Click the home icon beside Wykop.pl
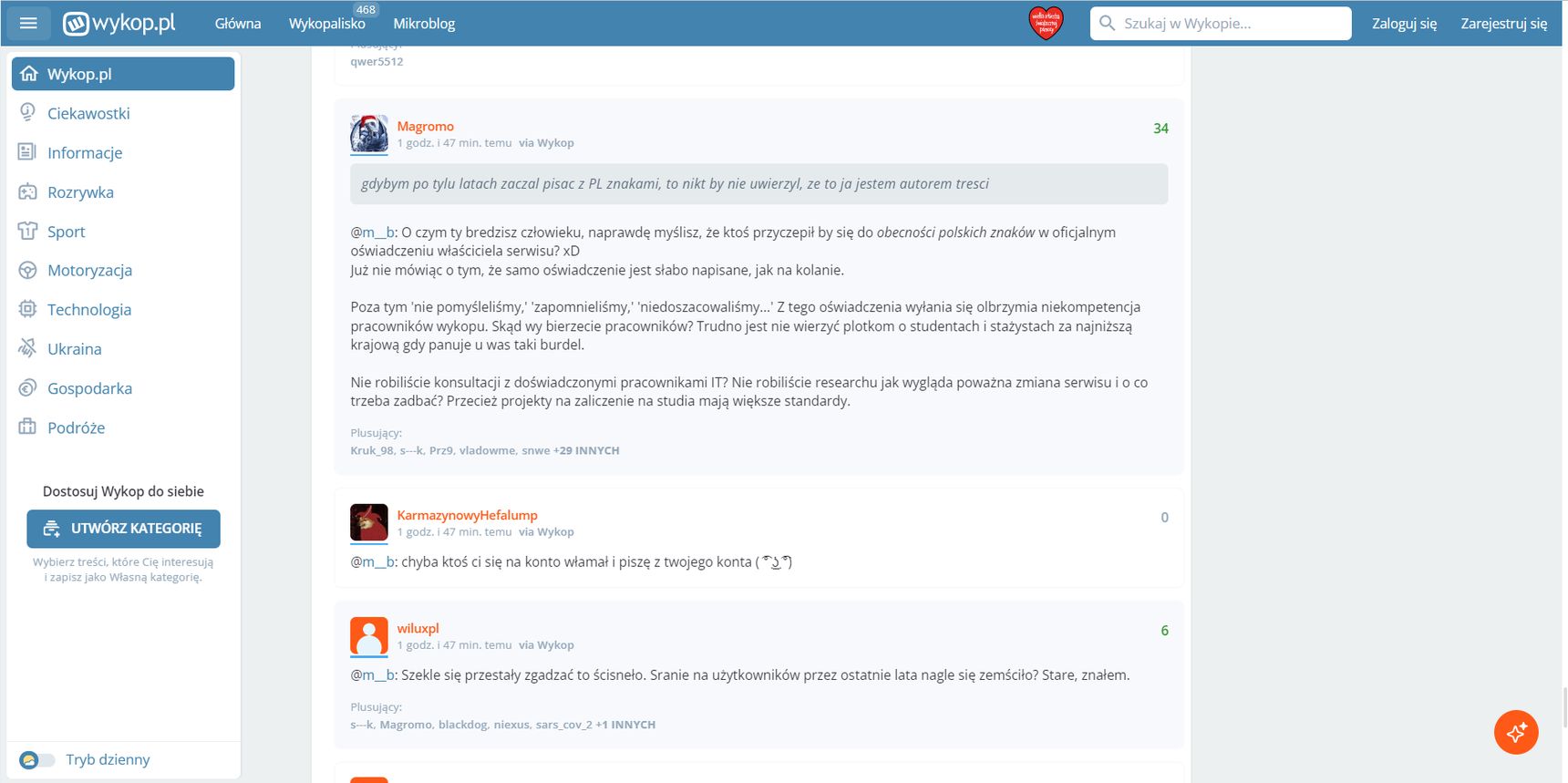1568x783 pixels. point(29,74)
